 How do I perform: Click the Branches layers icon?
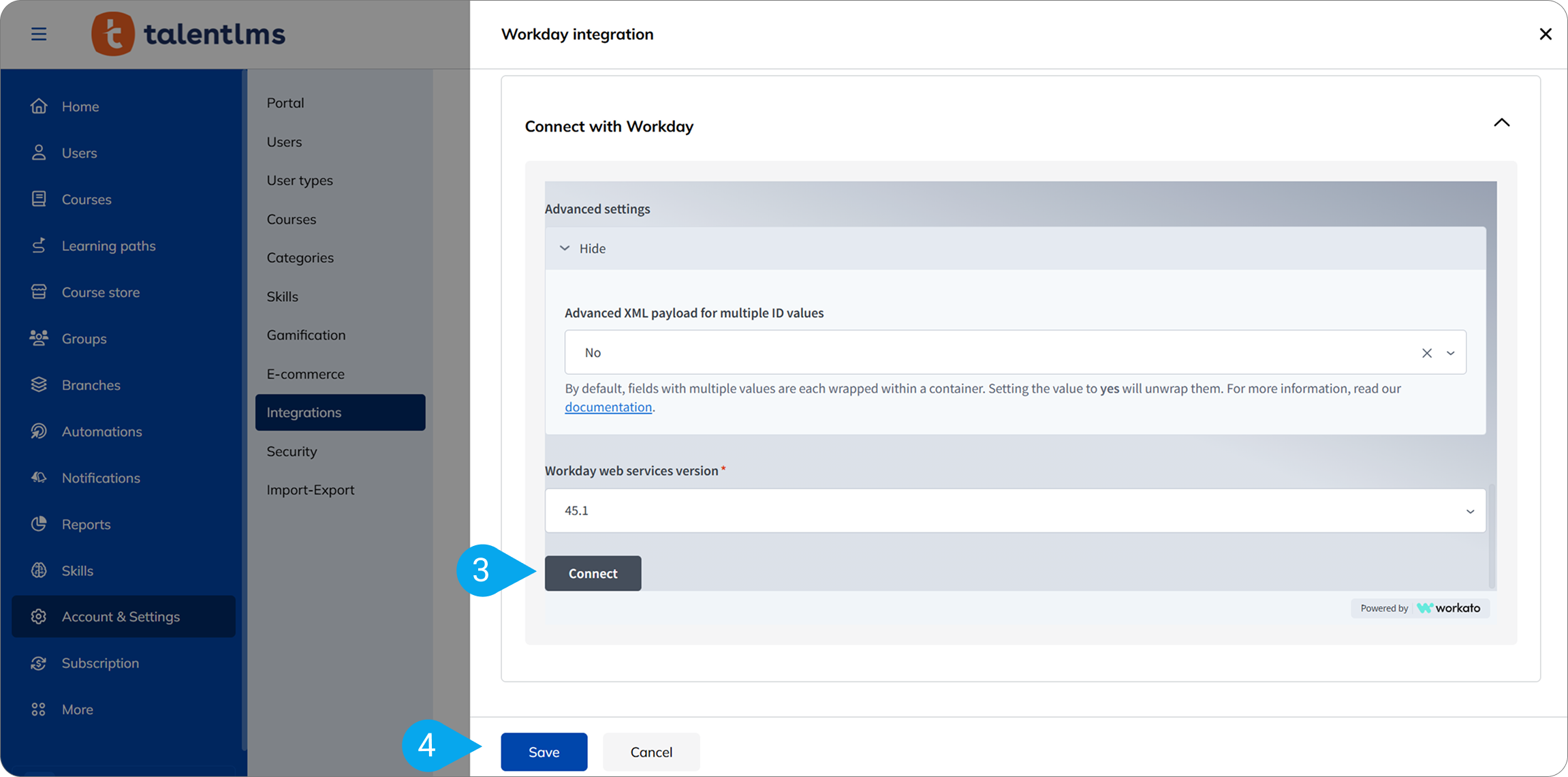[x=39, y=384]
